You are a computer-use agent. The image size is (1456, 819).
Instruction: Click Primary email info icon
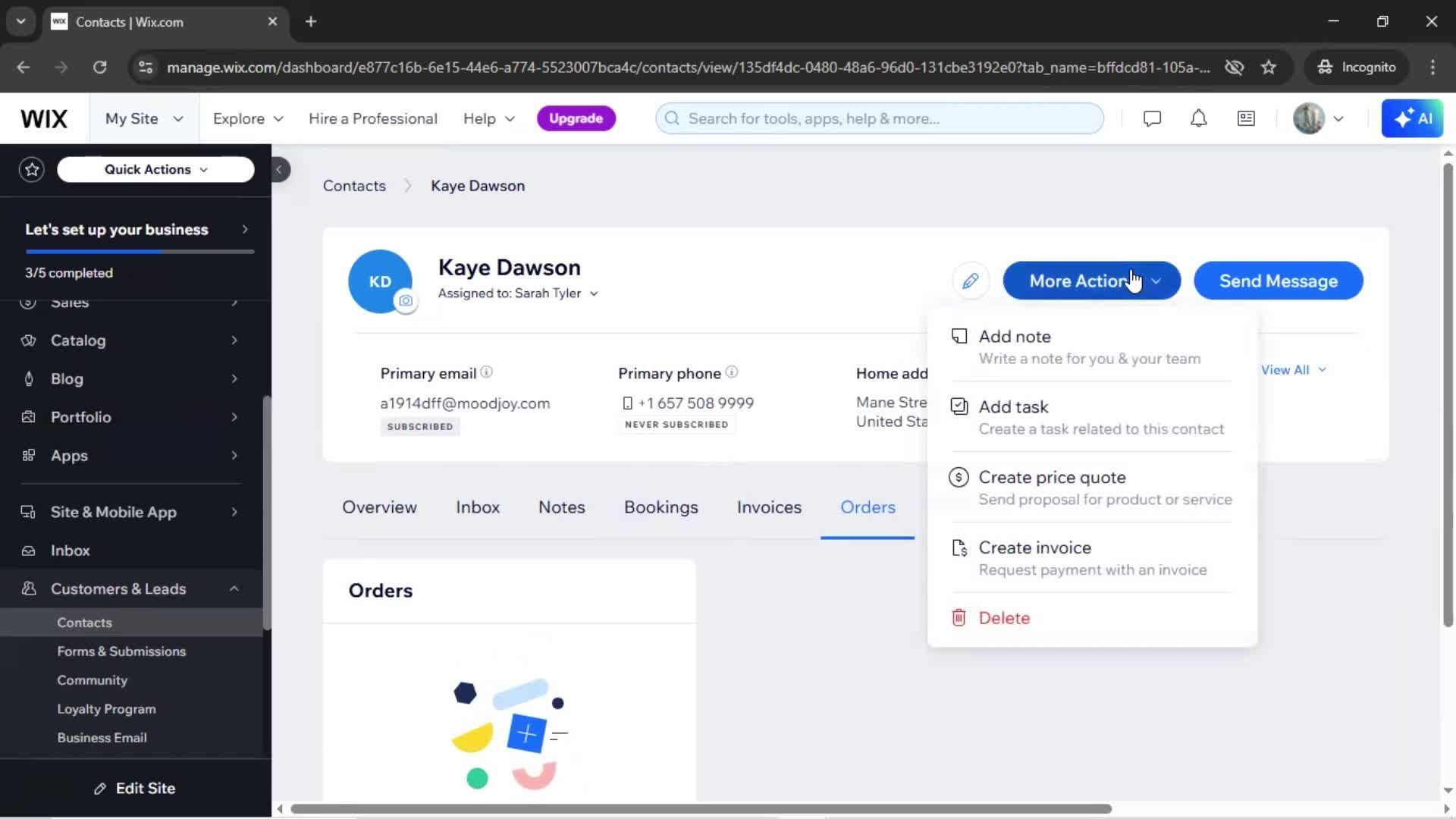pos(487,372)
